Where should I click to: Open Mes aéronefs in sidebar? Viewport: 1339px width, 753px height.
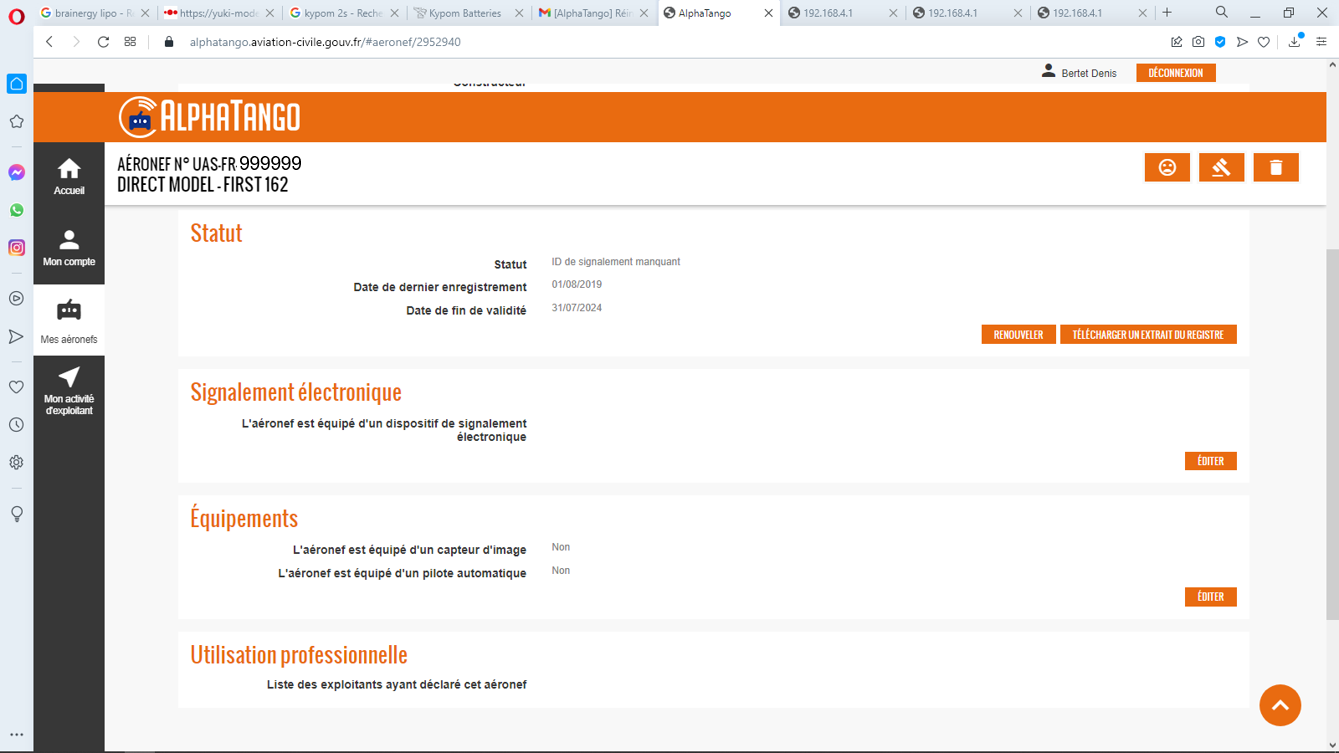[69, 320]
